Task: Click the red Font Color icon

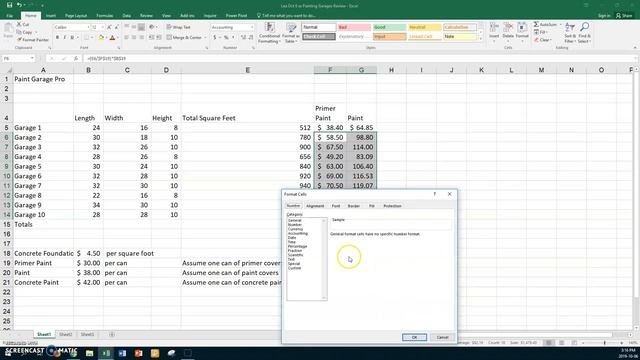Action: (x=112, y=38)
